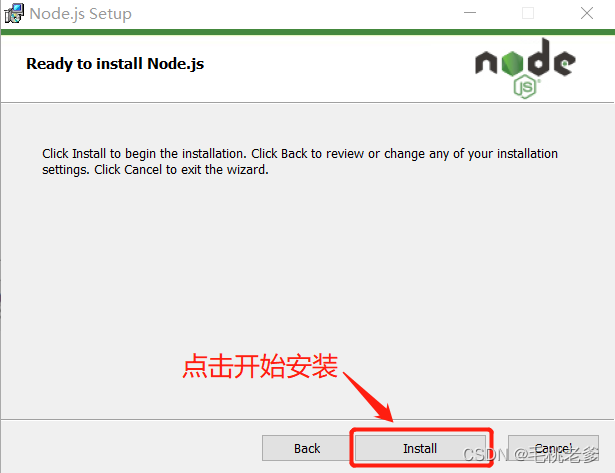The width and height of the screenshot is (615, 473).
Task: Click the red arrow pointing at Install
Action: pyautogui.click(x=369, y=397)
